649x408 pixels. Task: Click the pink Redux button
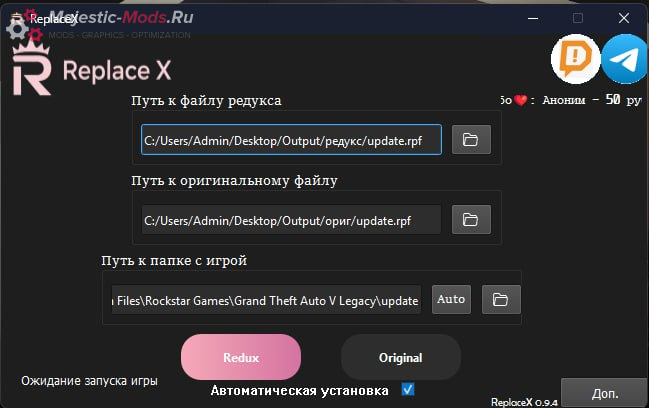[x=241, y=357]
